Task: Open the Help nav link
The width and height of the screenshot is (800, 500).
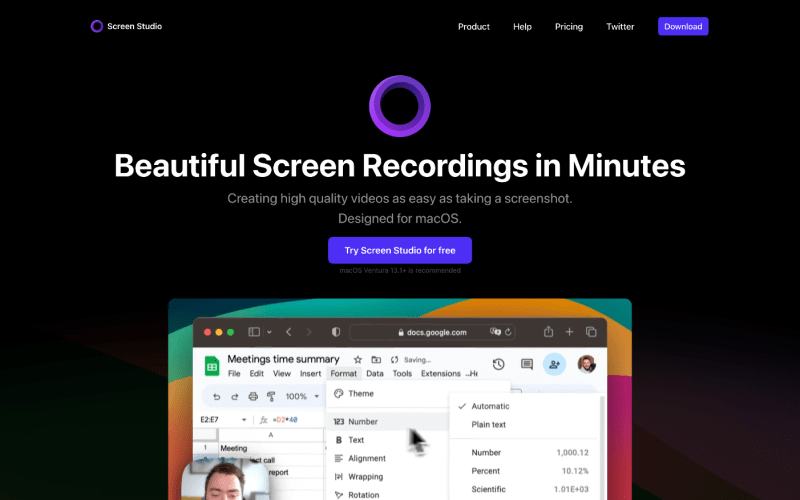Action: click(522, 27)
